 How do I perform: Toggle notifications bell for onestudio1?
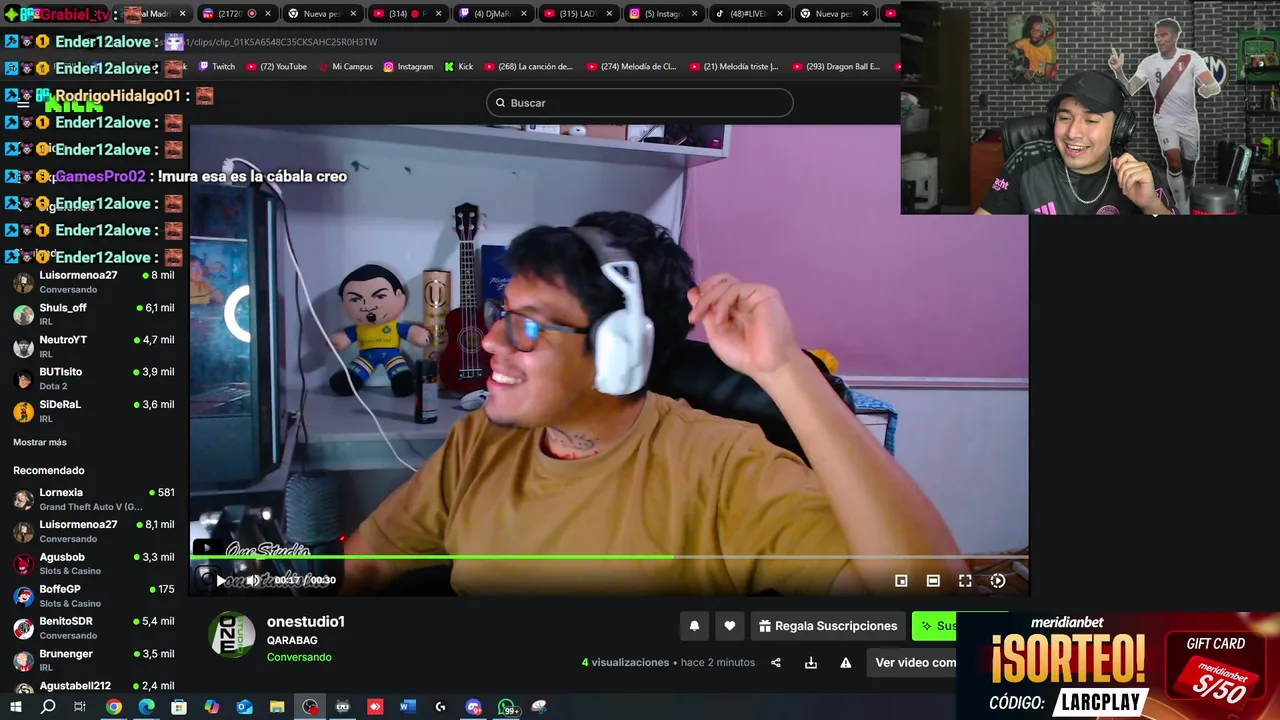(x=694, y=626)
